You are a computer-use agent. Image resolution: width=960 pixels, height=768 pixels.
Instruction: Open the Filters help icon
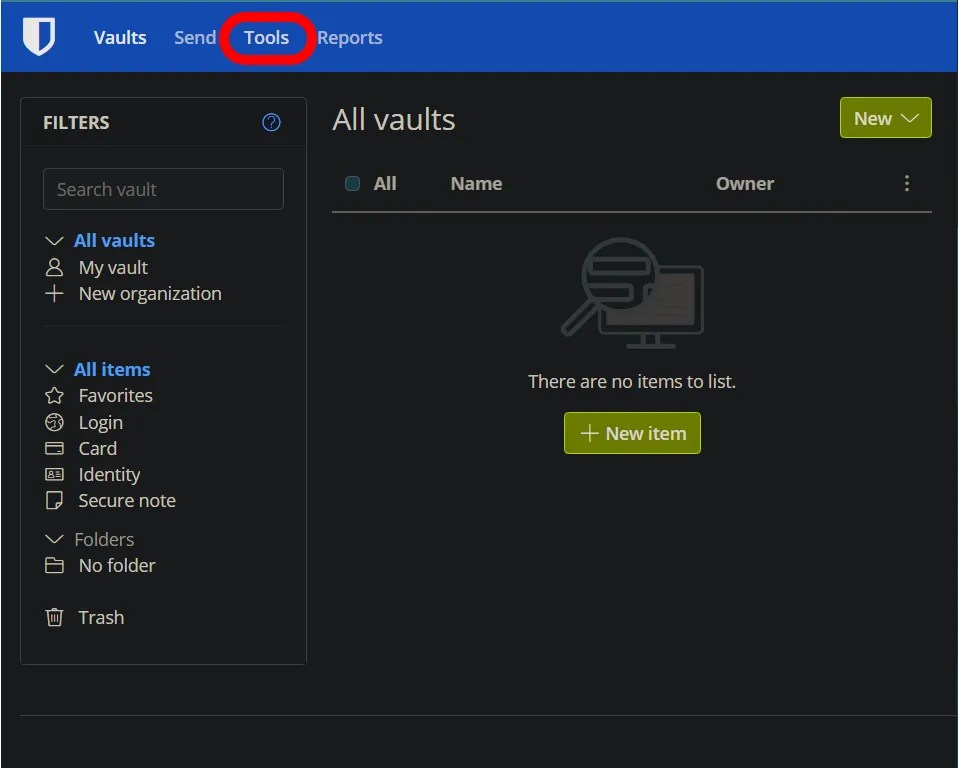click(x=270, y=122)
